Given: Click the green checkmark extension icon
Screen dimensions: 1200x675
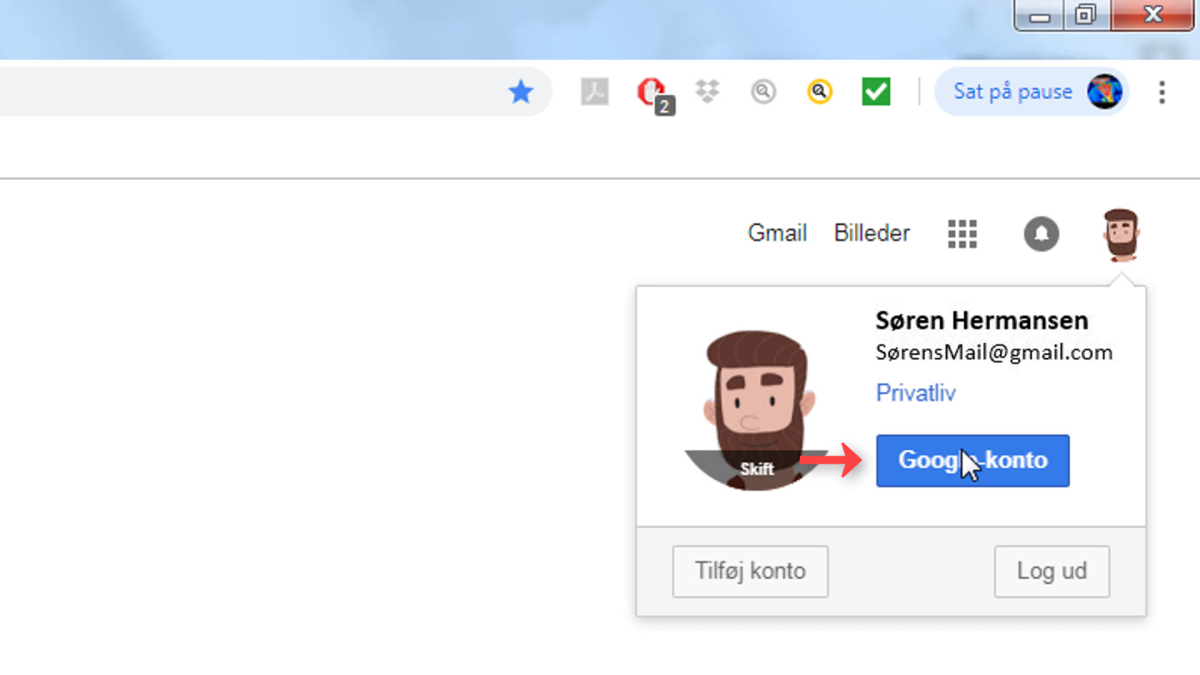Looking at the screenshot, I should 876,92.
